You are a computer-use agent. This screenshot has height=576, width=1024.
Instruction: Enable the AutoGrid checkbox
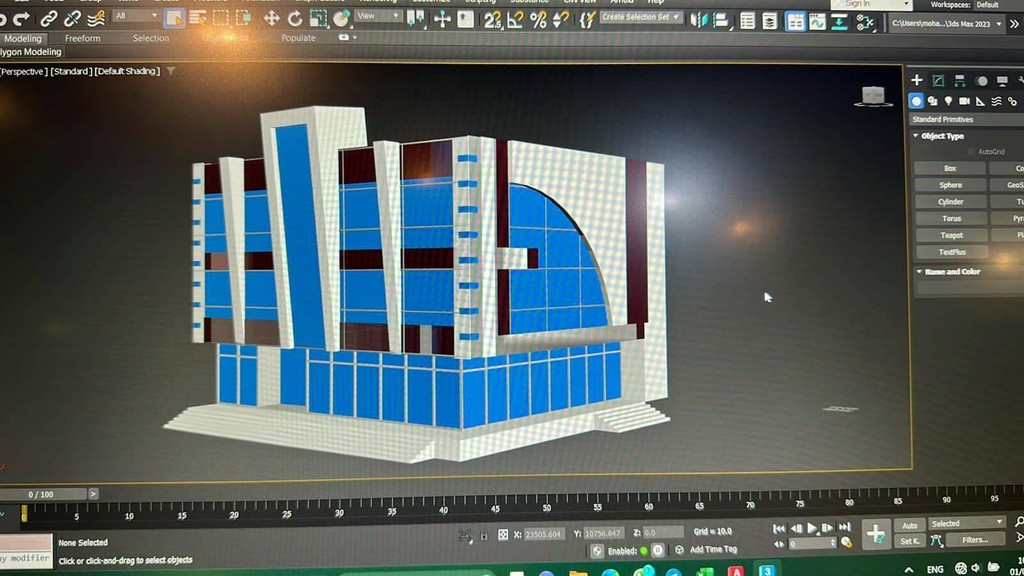click(x=971, y=152)
